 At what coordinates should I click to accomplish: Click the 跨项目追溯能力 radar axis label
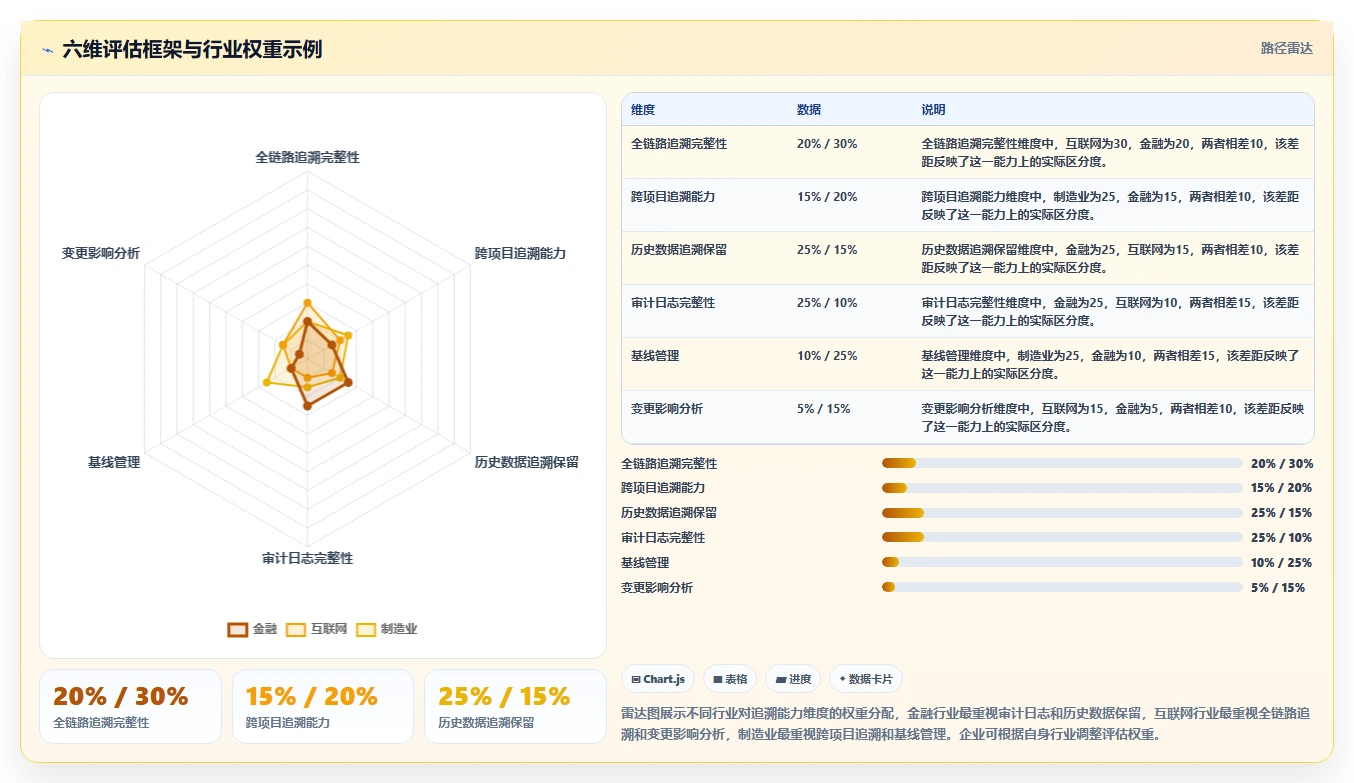click(520, 254)
